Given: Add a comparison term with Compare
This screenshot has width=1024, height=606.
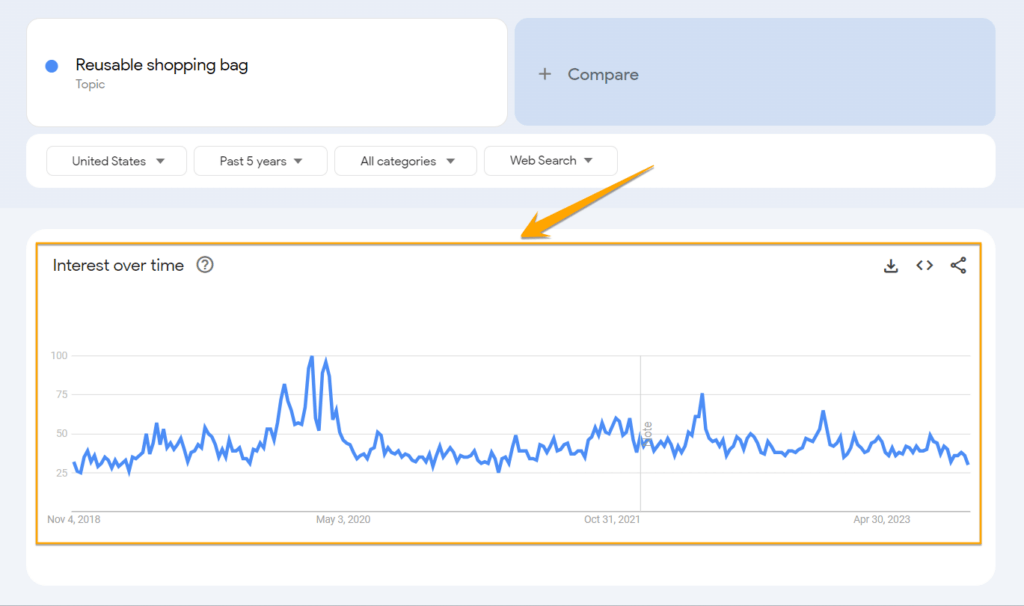Looking at the screenshot, I should (754, 72).
